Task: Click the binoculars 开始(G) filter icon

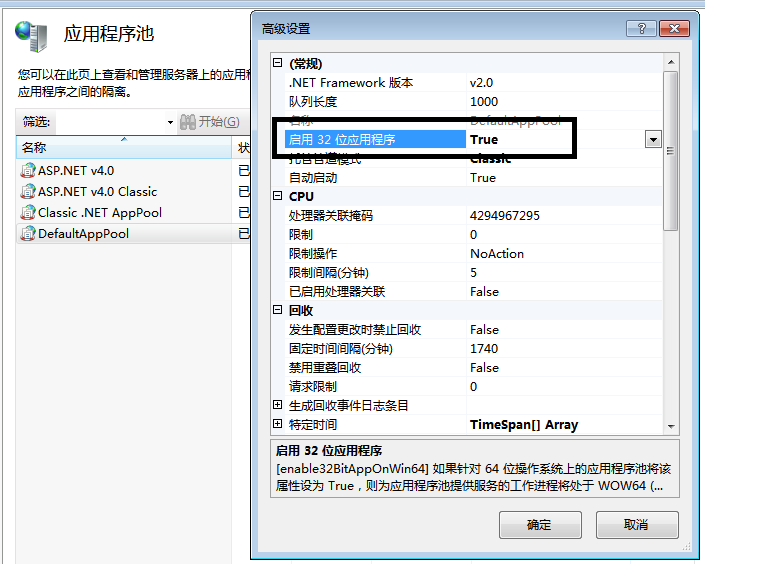Action: 188,122
